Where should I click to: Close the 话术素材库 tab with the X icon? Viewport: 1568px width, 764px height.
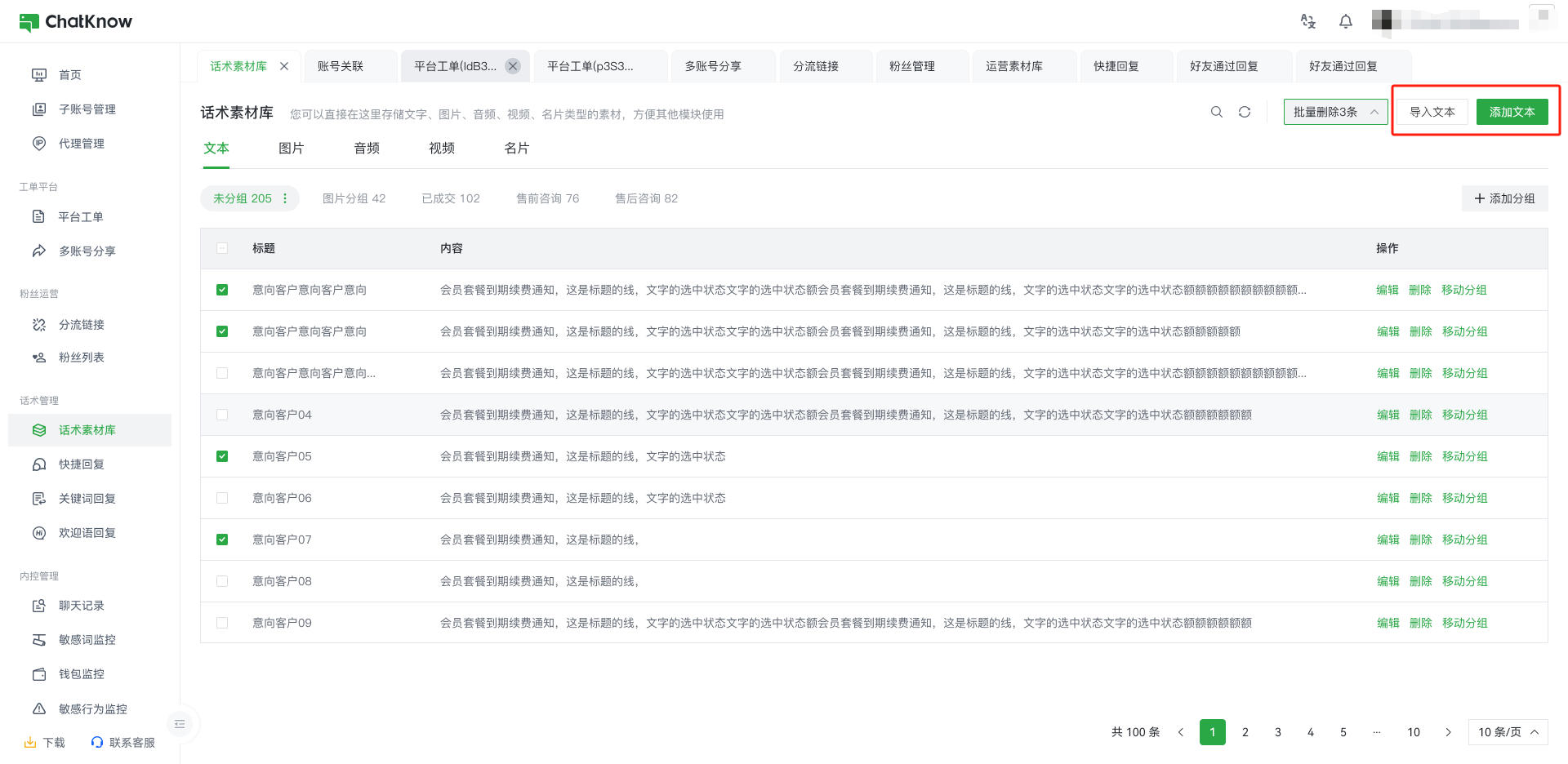click(284, 66)
